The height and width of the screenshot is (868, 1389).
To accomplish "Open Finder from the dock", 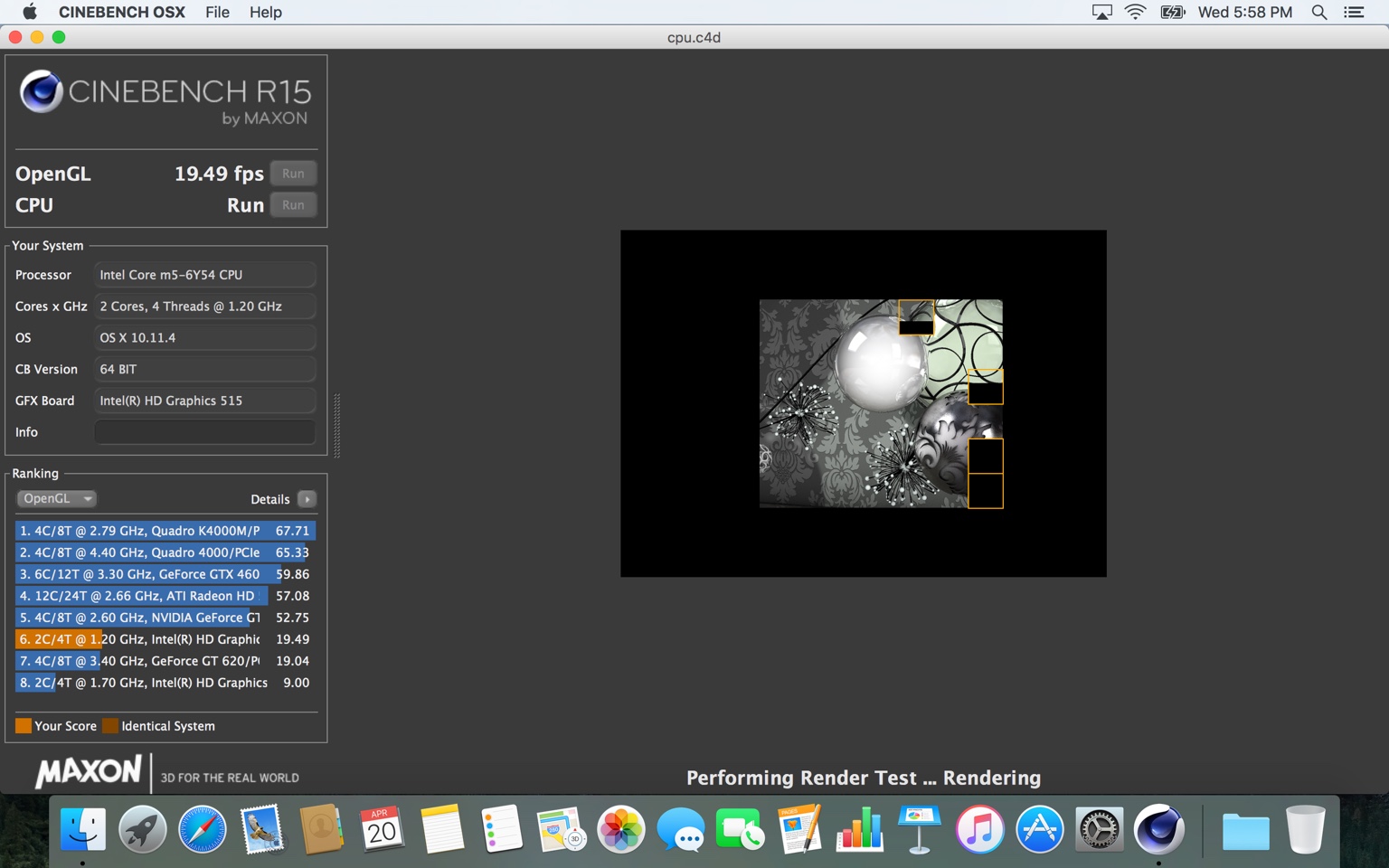I will coord(83,828).
